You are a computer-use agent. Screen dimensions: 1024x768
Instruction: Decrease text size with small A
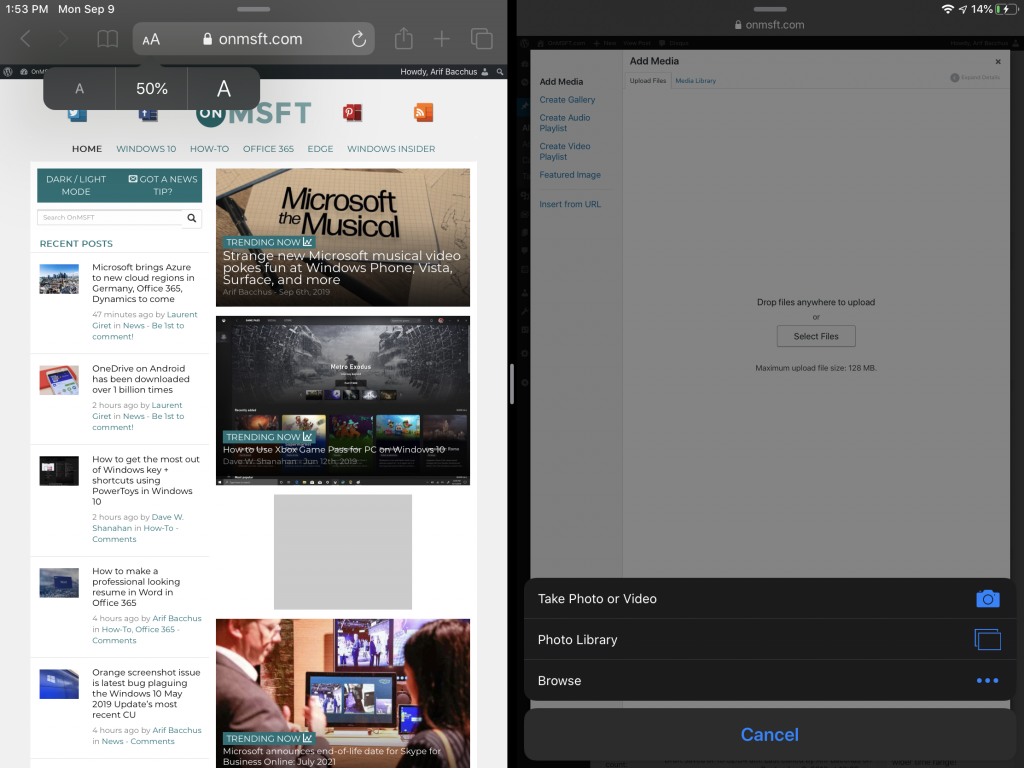(x=80, y=89)
